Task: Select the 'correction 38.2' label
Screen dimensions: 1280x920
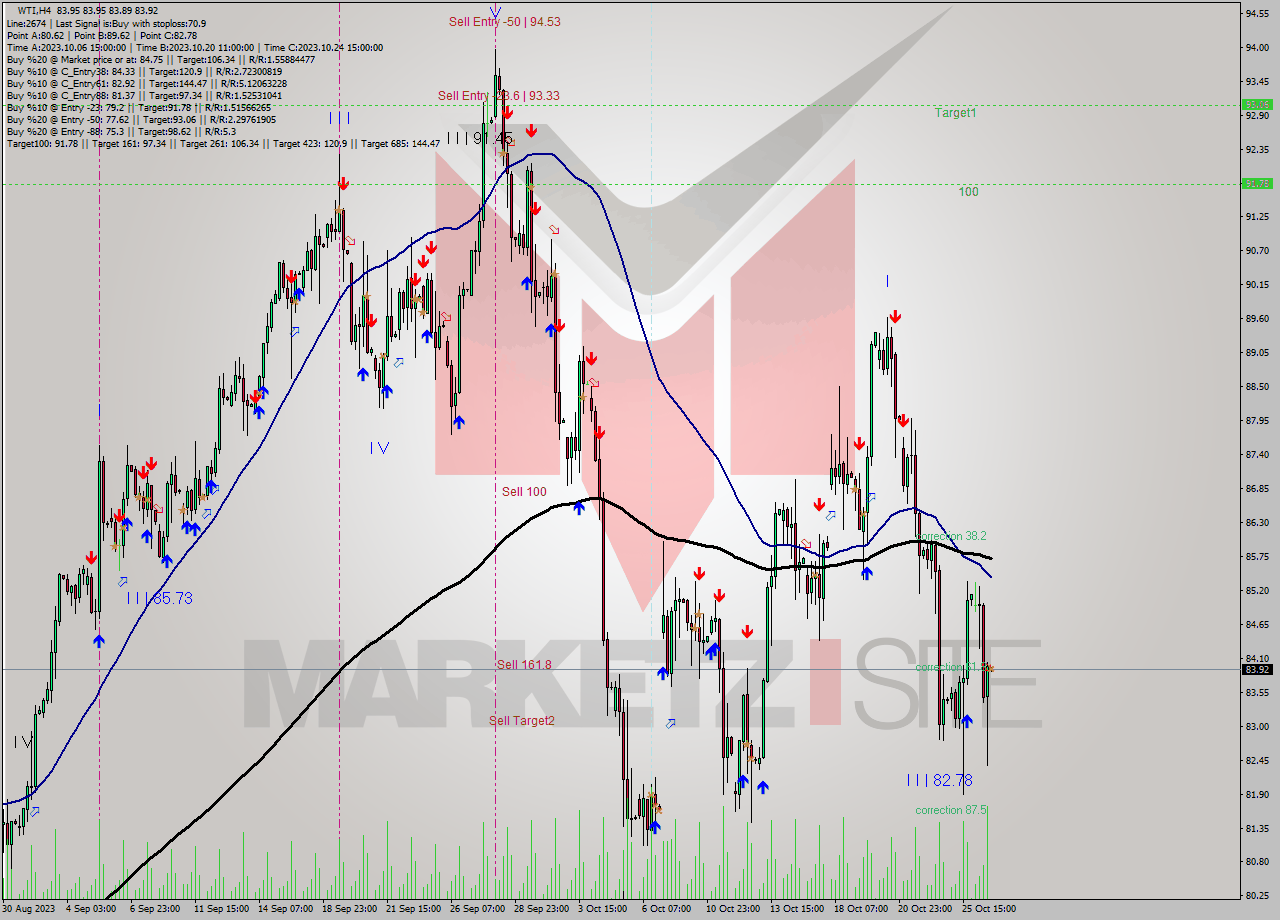Action: [951, 536]
